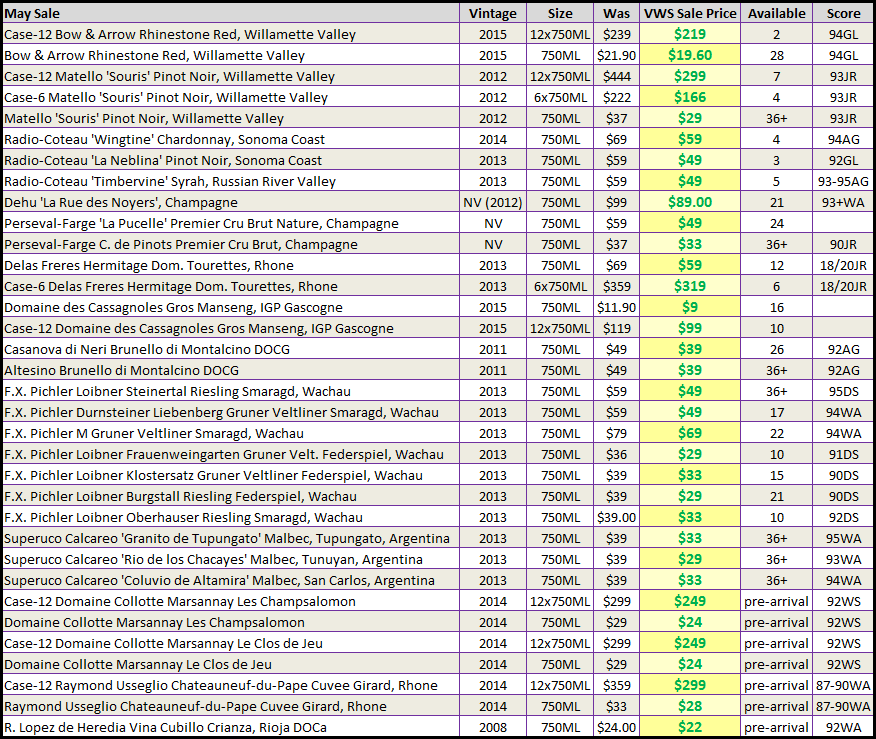Click the 93+WA score cell
Screen dimensions: 876x739
pos(843,202)
